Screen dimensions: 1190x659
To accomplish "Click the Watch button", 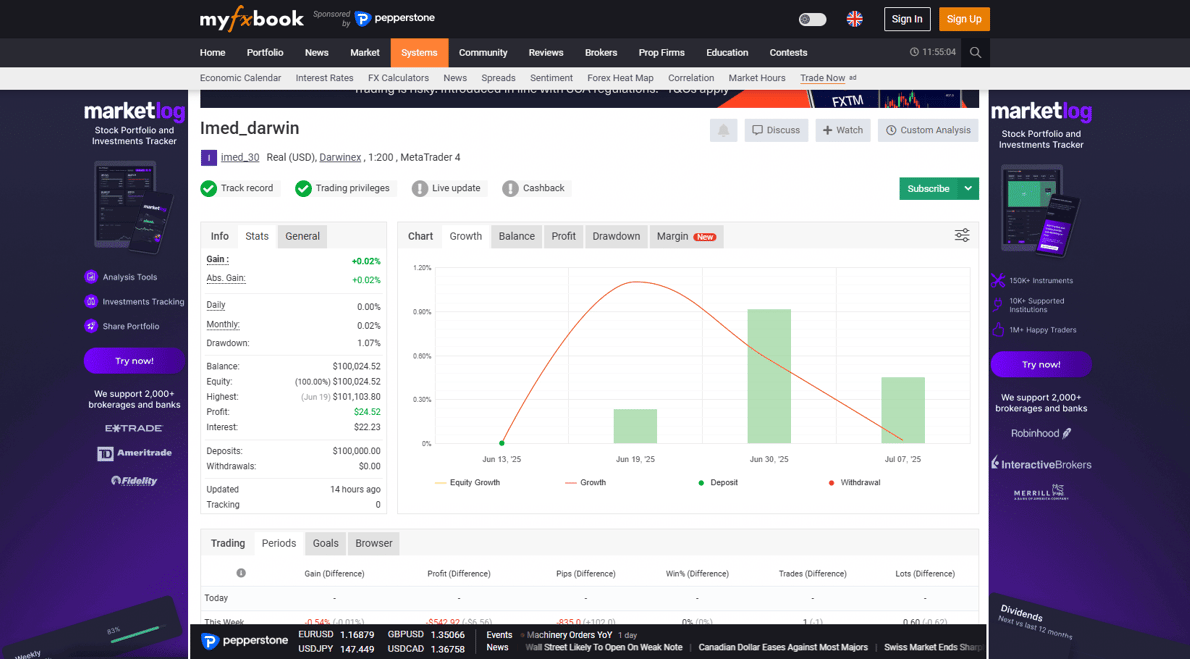I will (x=842, y=131).
